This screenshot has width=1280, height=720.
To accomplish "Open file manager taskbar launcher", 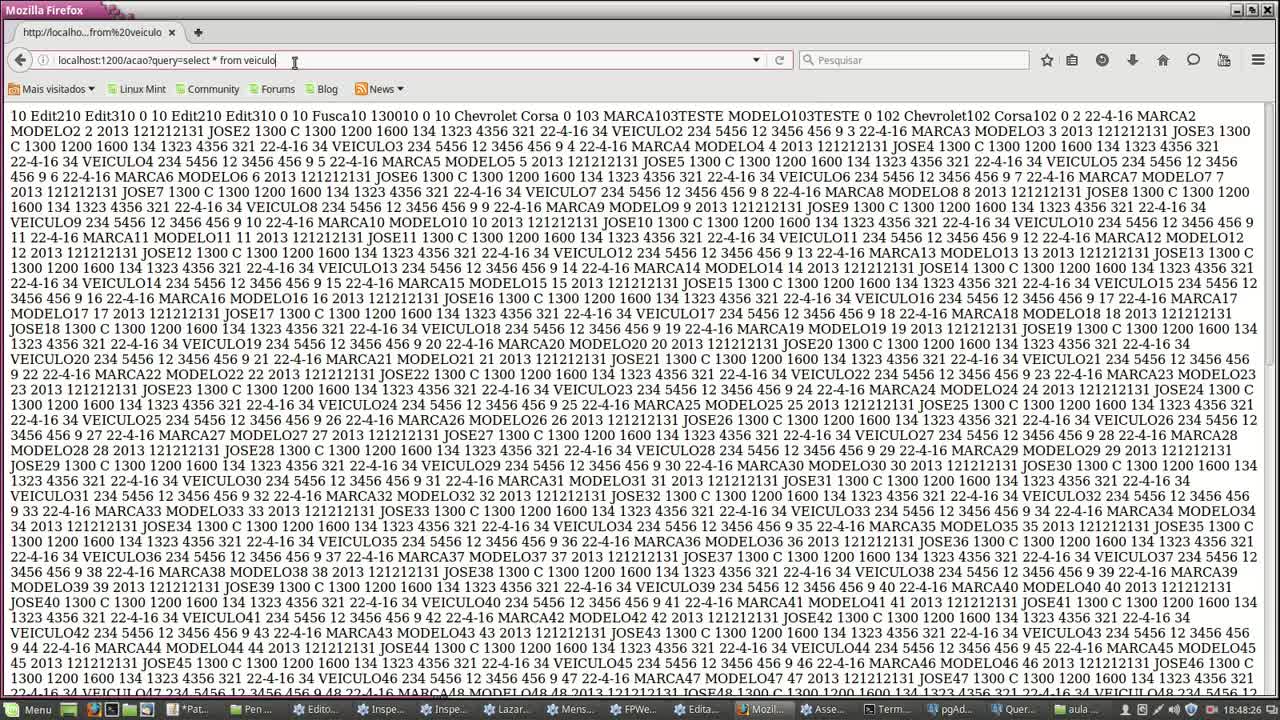I will pyautogui.click(x=129, y=710).
